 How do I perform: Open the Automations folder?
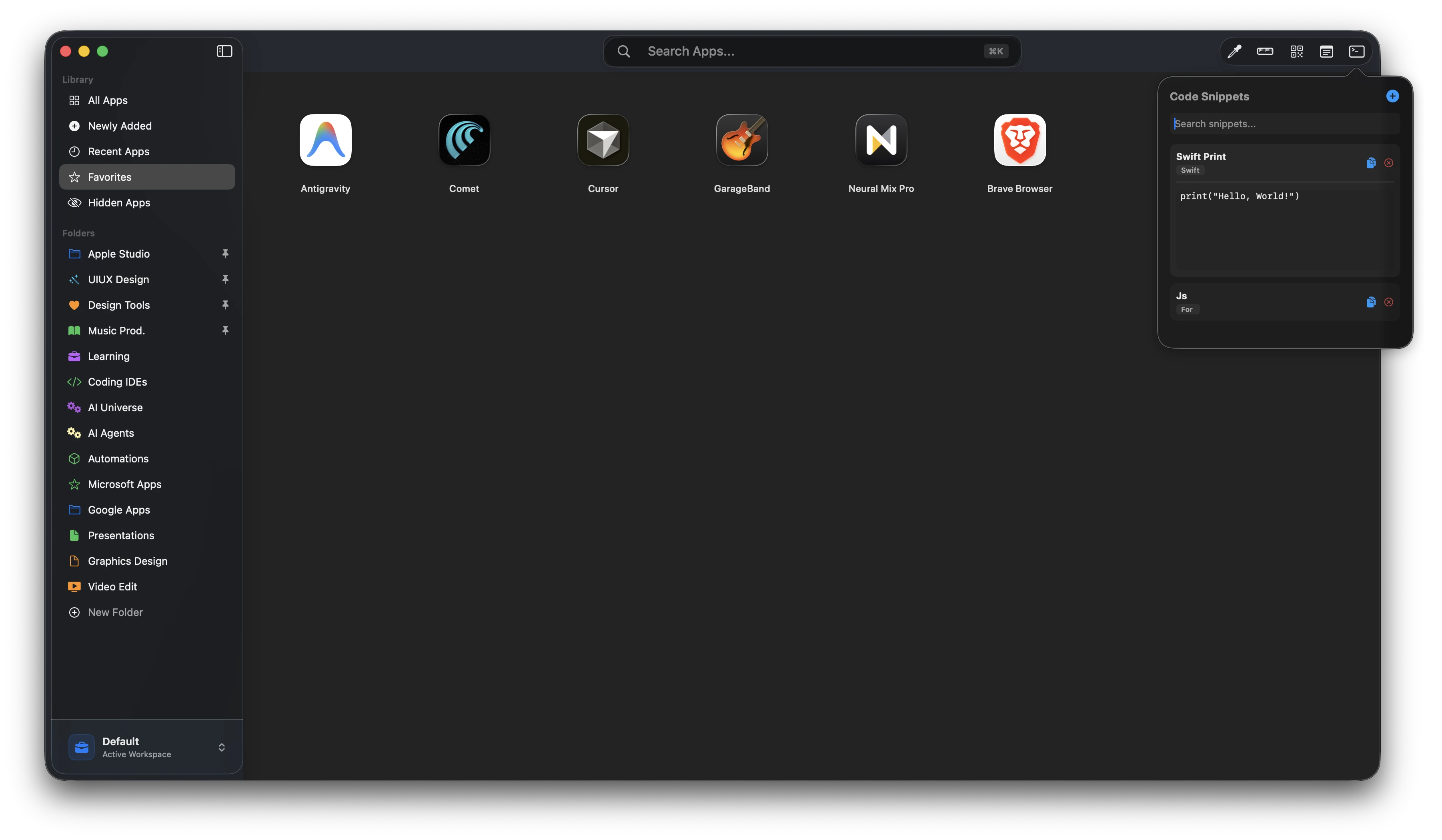click(147, 459)
